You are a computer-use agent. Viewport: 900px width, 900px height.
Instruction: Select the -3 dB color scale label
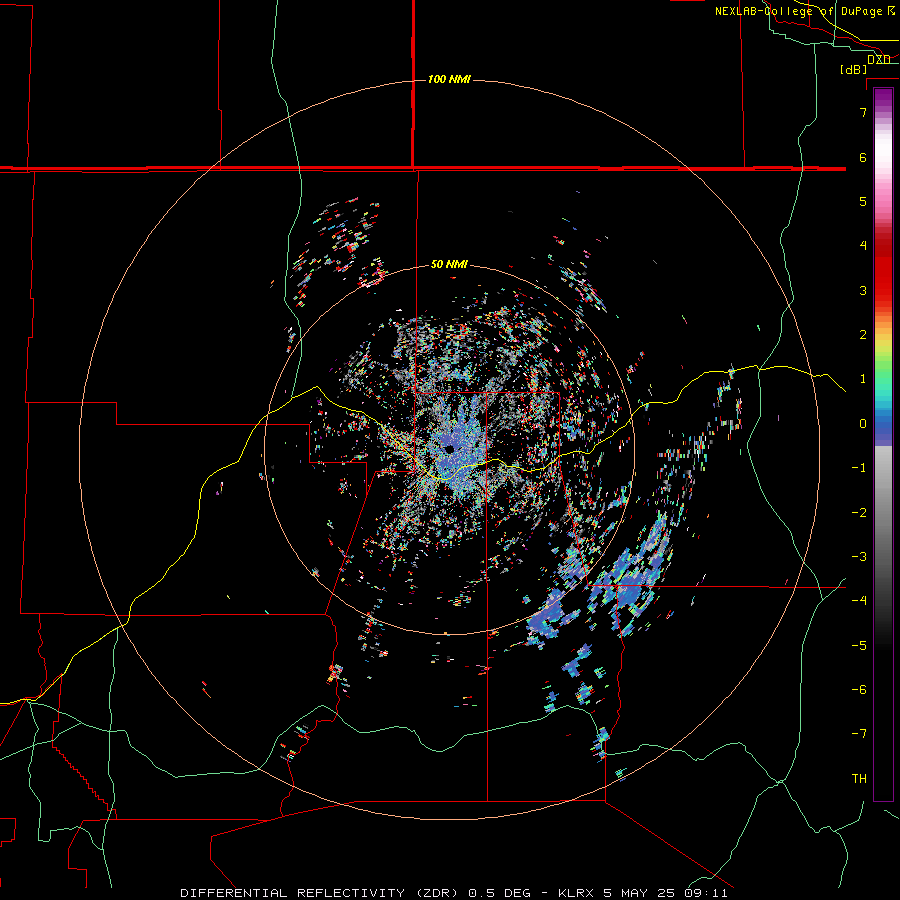[x=859, y=557]
